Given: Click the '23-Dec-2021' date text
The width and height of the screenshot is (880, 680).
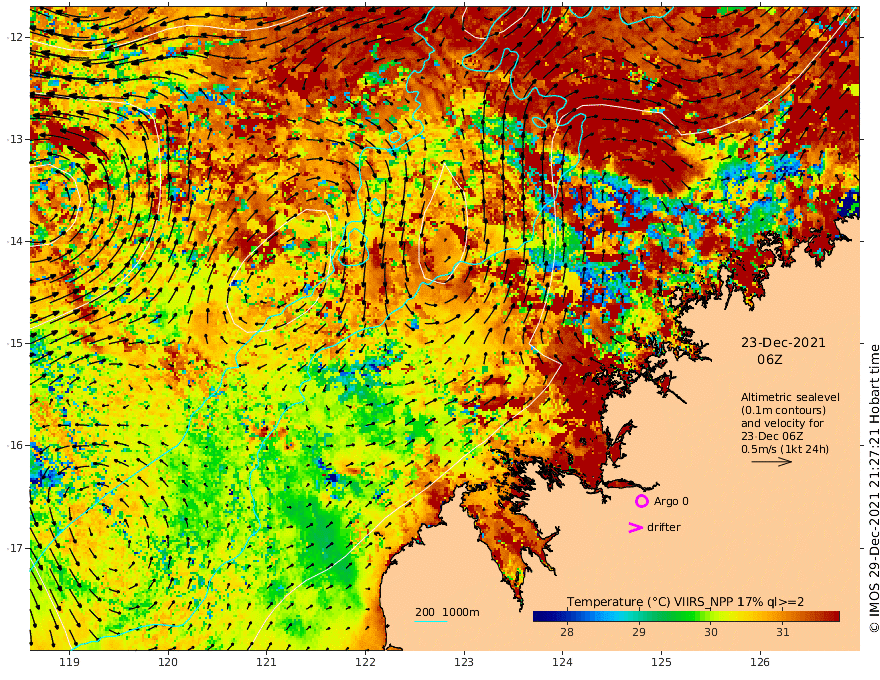Looking at the screenshot, I should 783,342.
